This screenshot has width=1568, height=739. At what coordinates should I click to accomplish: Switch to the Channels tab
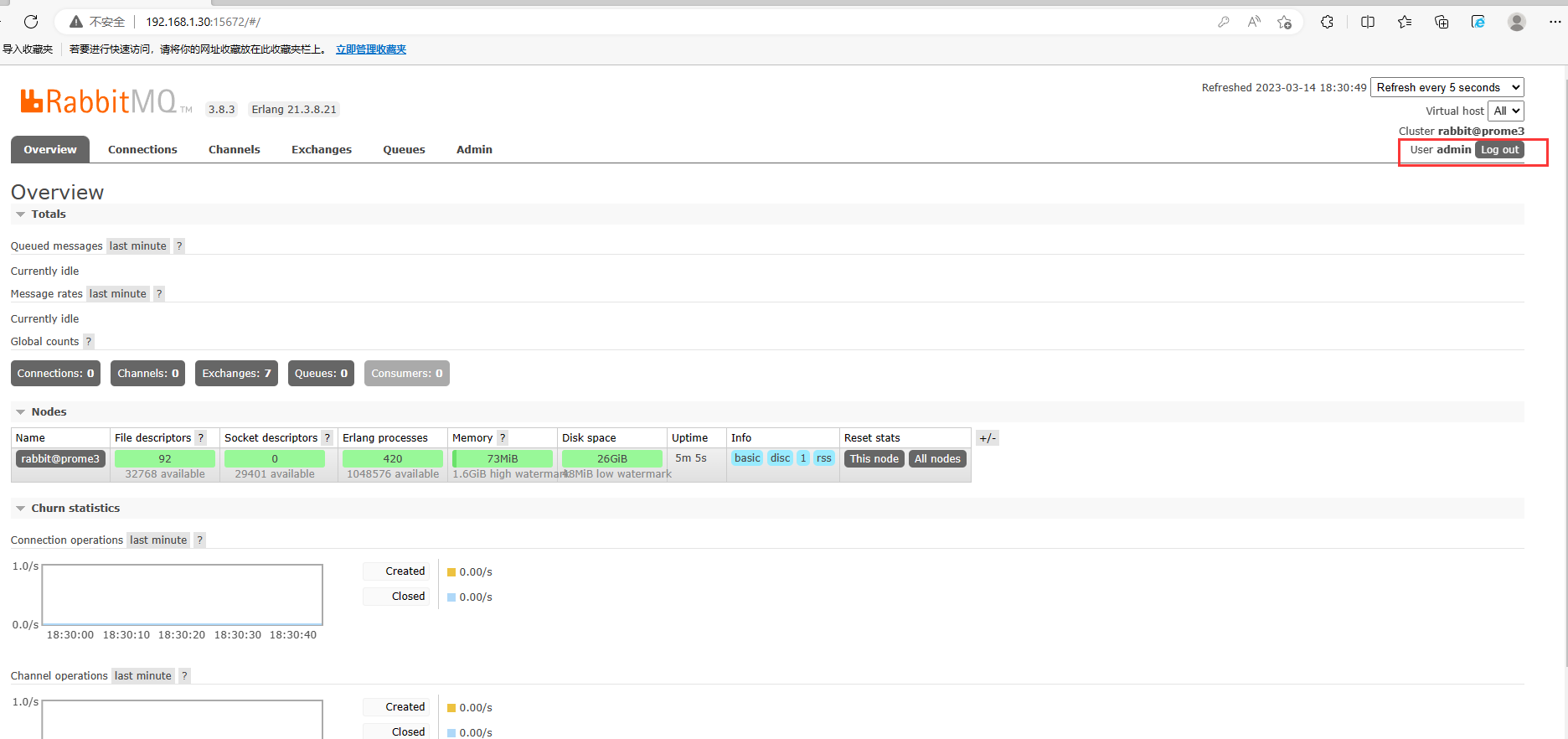(x=235, y=149)
